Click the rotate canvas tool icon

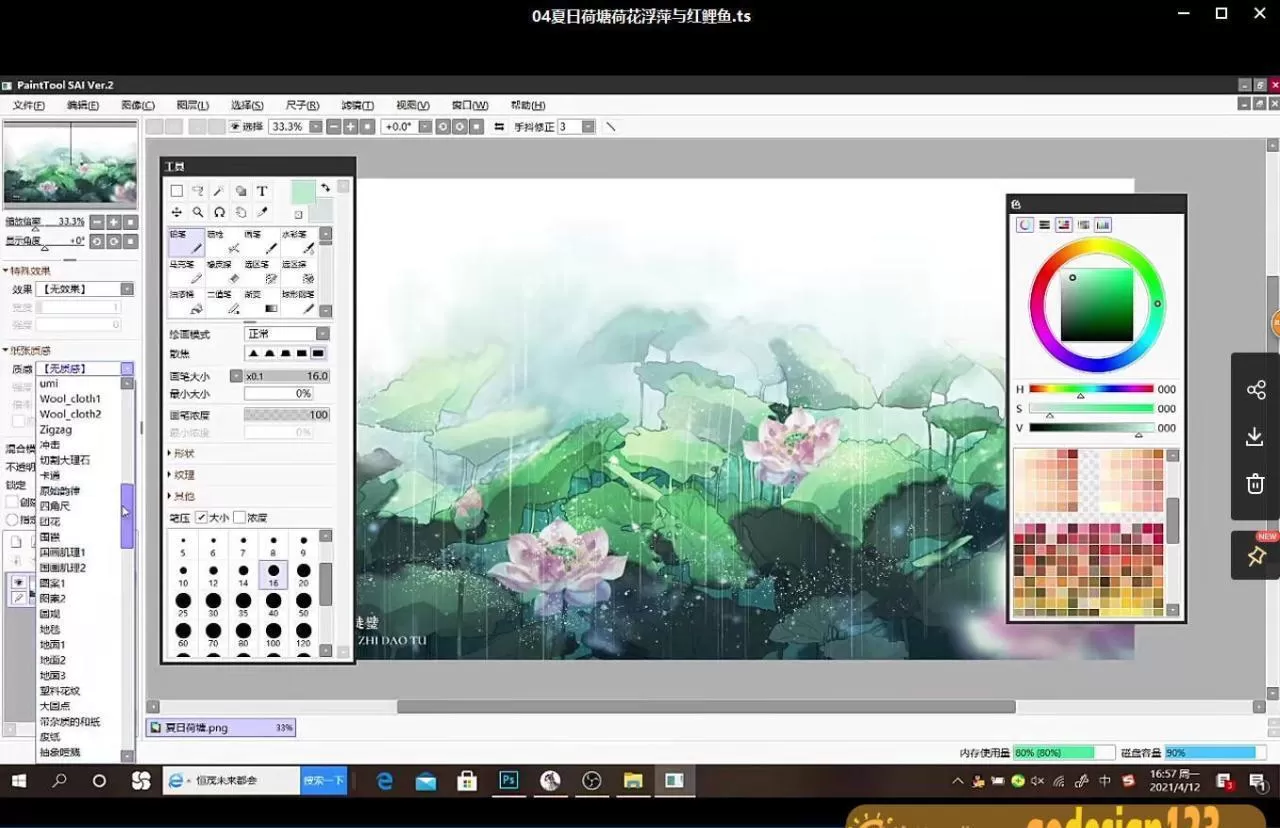[219, 212]
